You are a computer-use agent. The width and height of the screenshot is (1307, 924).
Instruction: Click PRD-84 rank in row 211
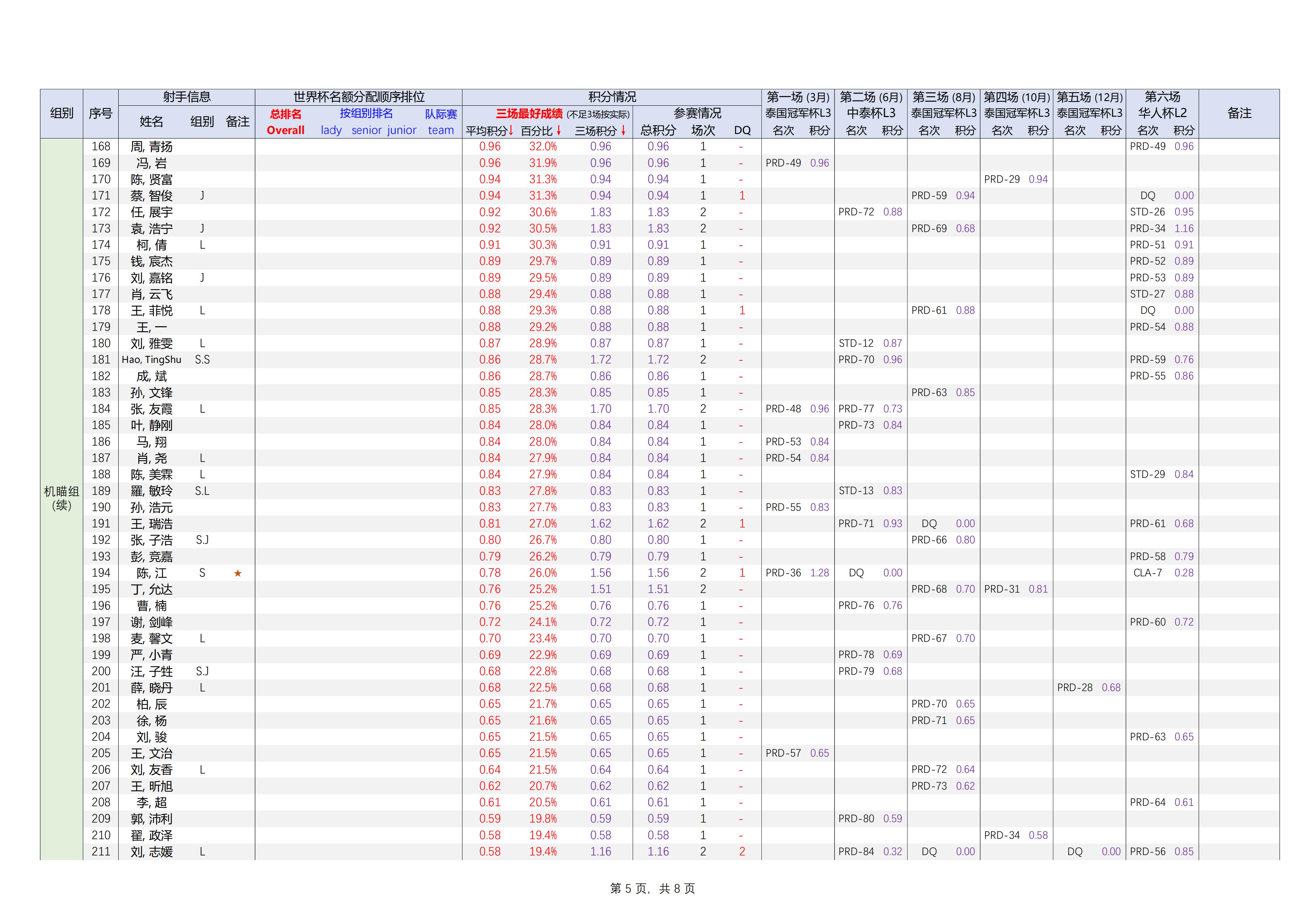tap(856, 852)
